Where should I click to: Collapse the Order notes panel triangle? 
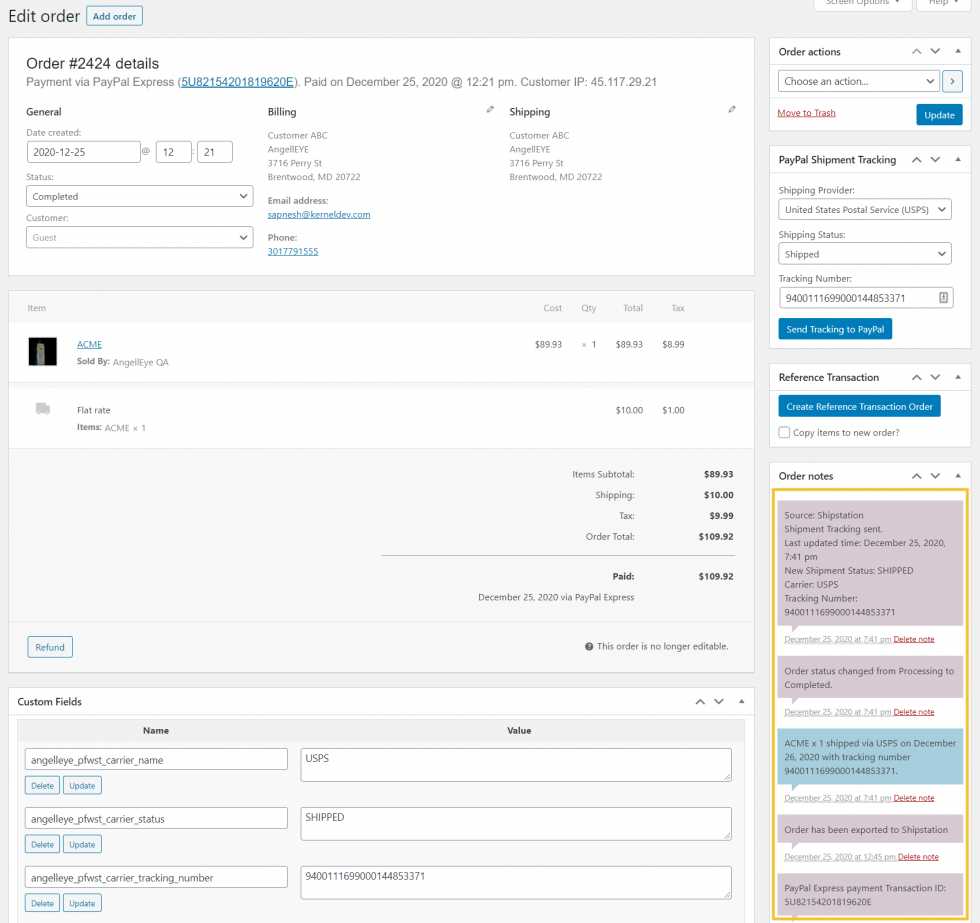pyautogui.click(x=958, y=476)
